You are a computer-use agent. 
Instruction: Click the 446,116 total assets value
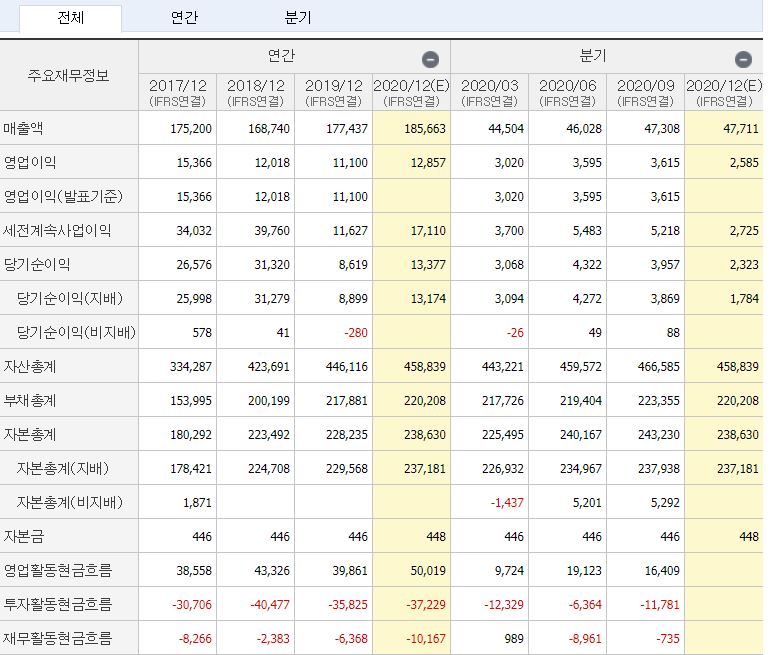pyautogui.click(x=347, y=367)
